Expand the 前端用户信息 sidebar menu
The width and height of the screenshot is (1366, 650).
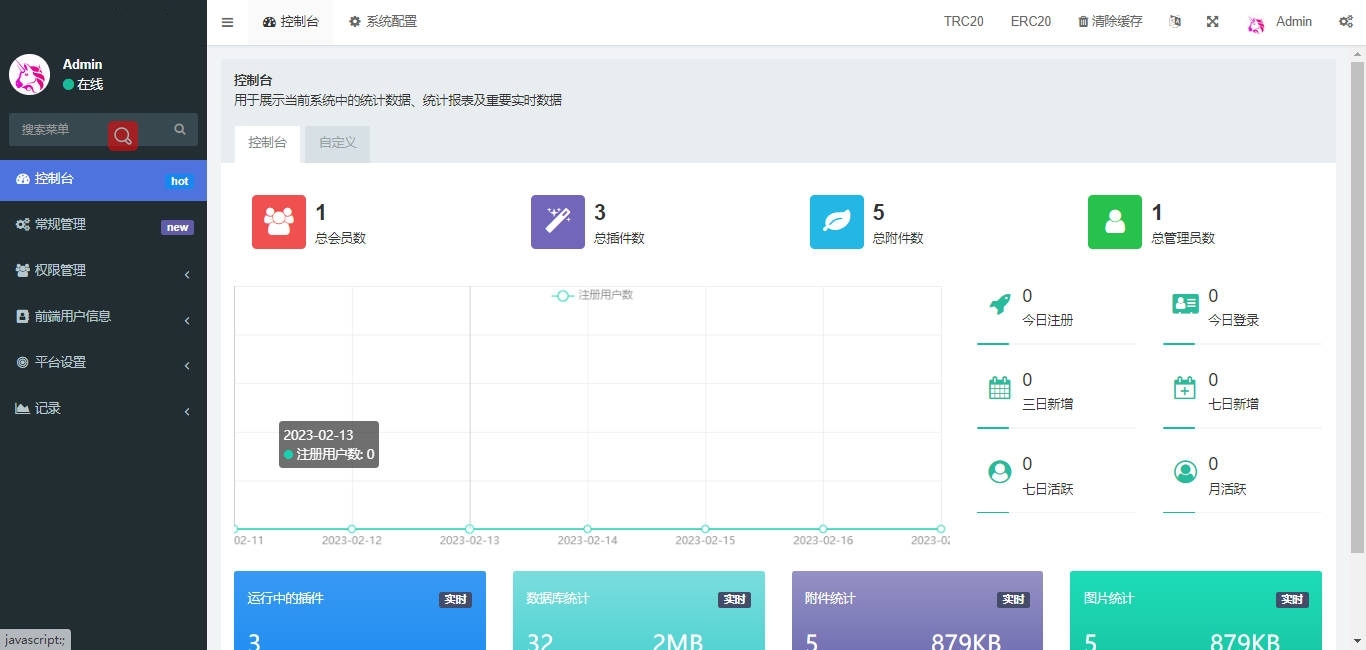103,316
